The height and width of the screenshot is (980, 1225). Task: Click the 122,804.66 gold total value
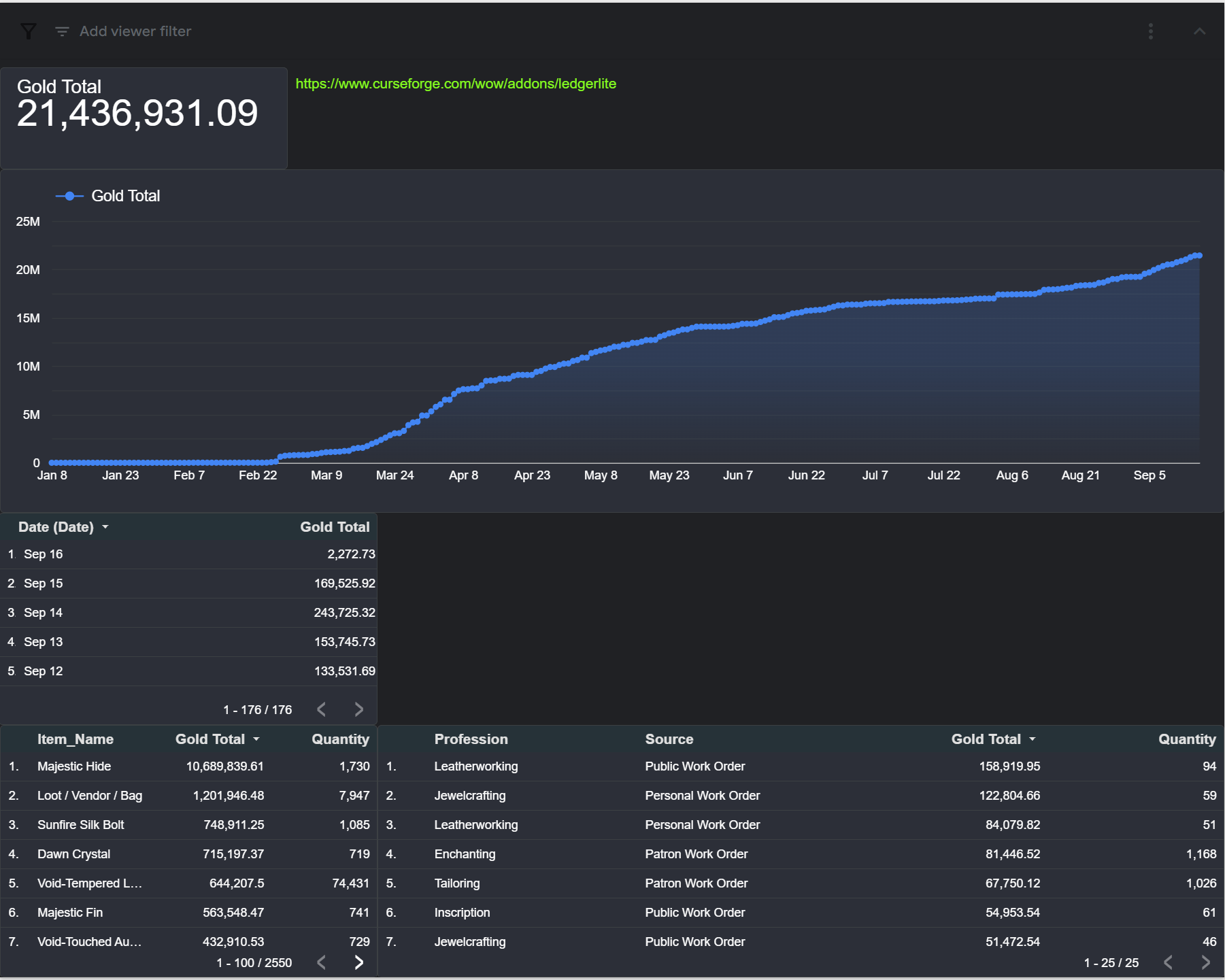click(1009, 796)
